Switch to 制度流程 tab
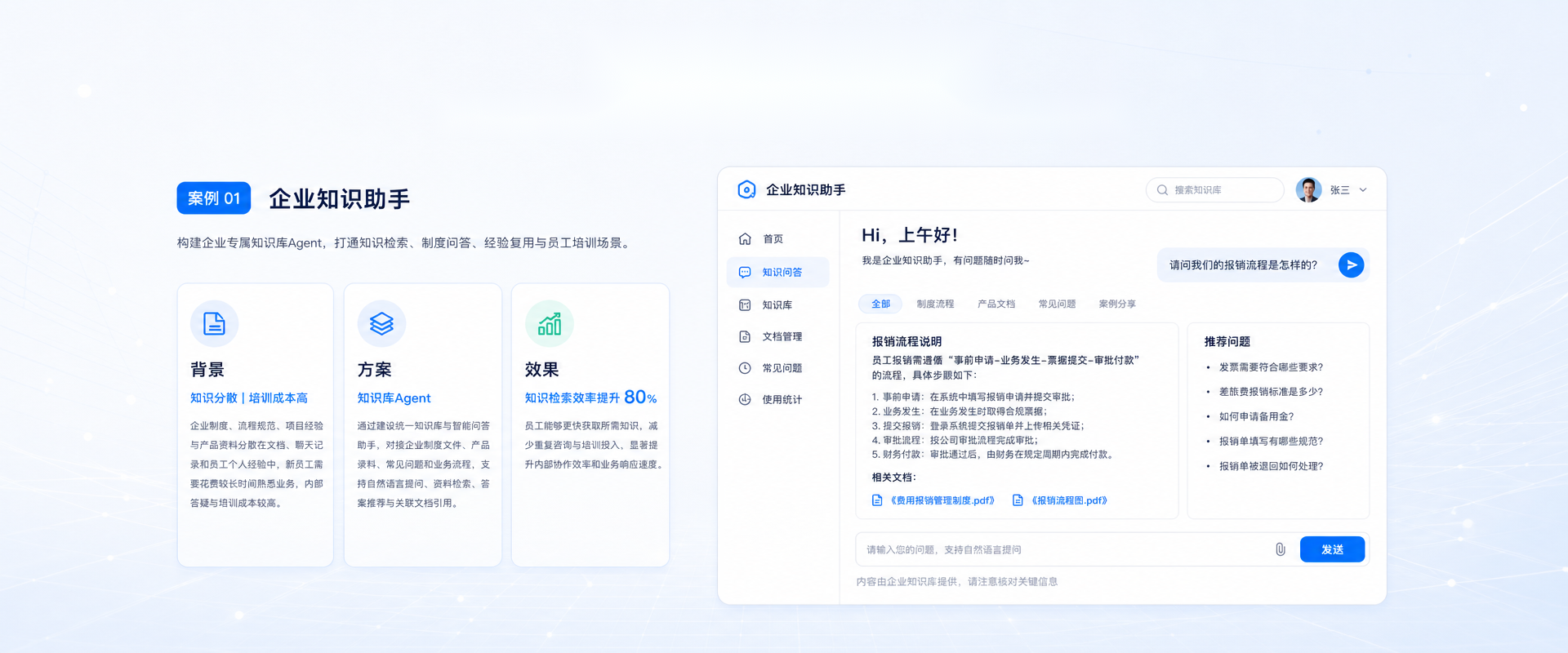 935,304
